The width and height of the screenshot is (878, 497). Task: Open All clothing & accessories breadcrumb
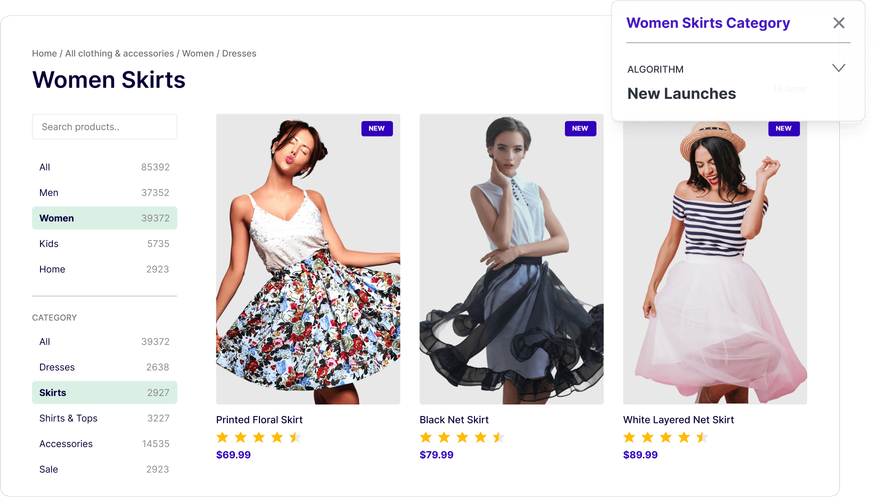pyautogui.click(x=119, y=53)
